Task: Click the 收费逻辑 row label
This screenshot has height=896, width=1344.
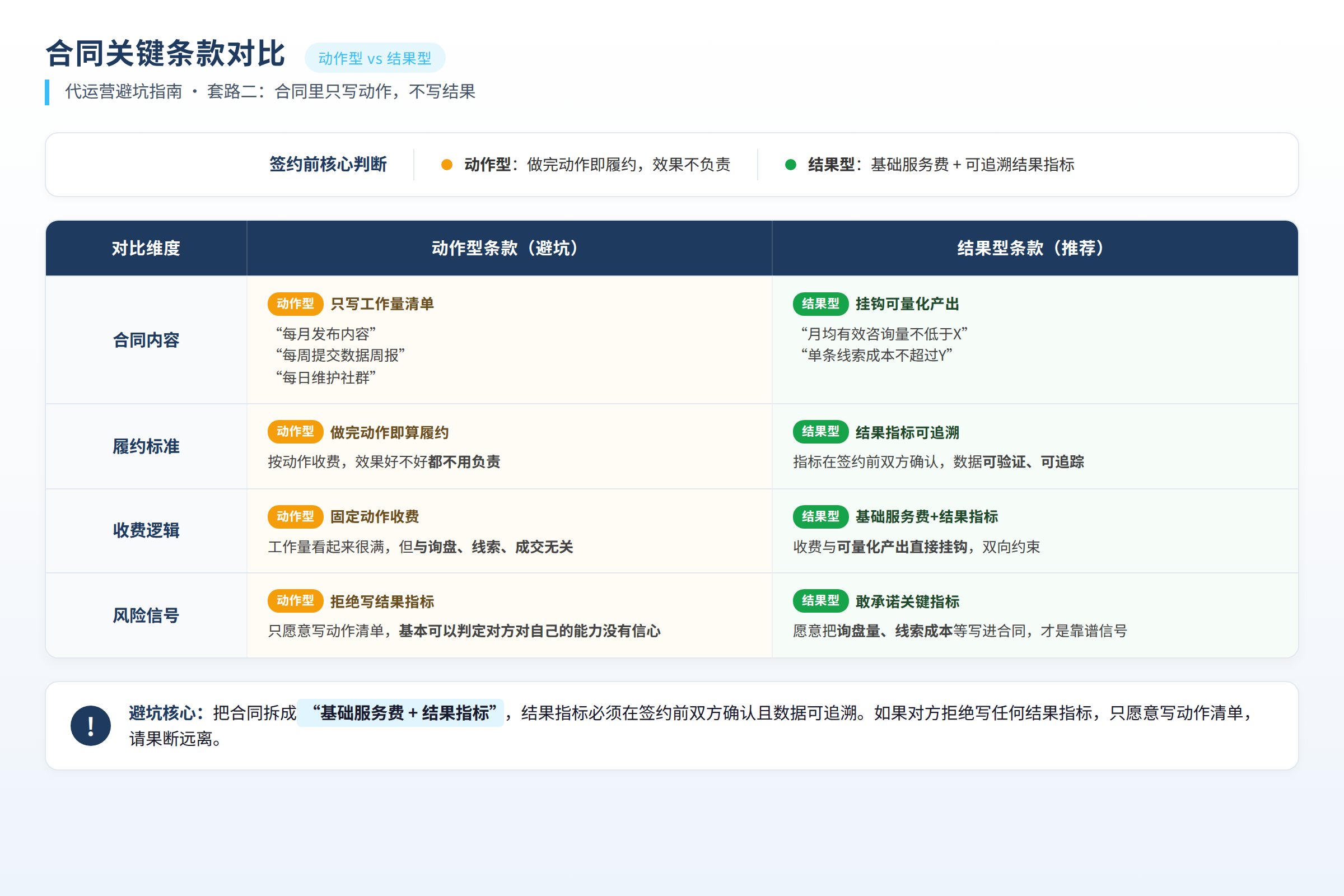Action: (146, 530)
